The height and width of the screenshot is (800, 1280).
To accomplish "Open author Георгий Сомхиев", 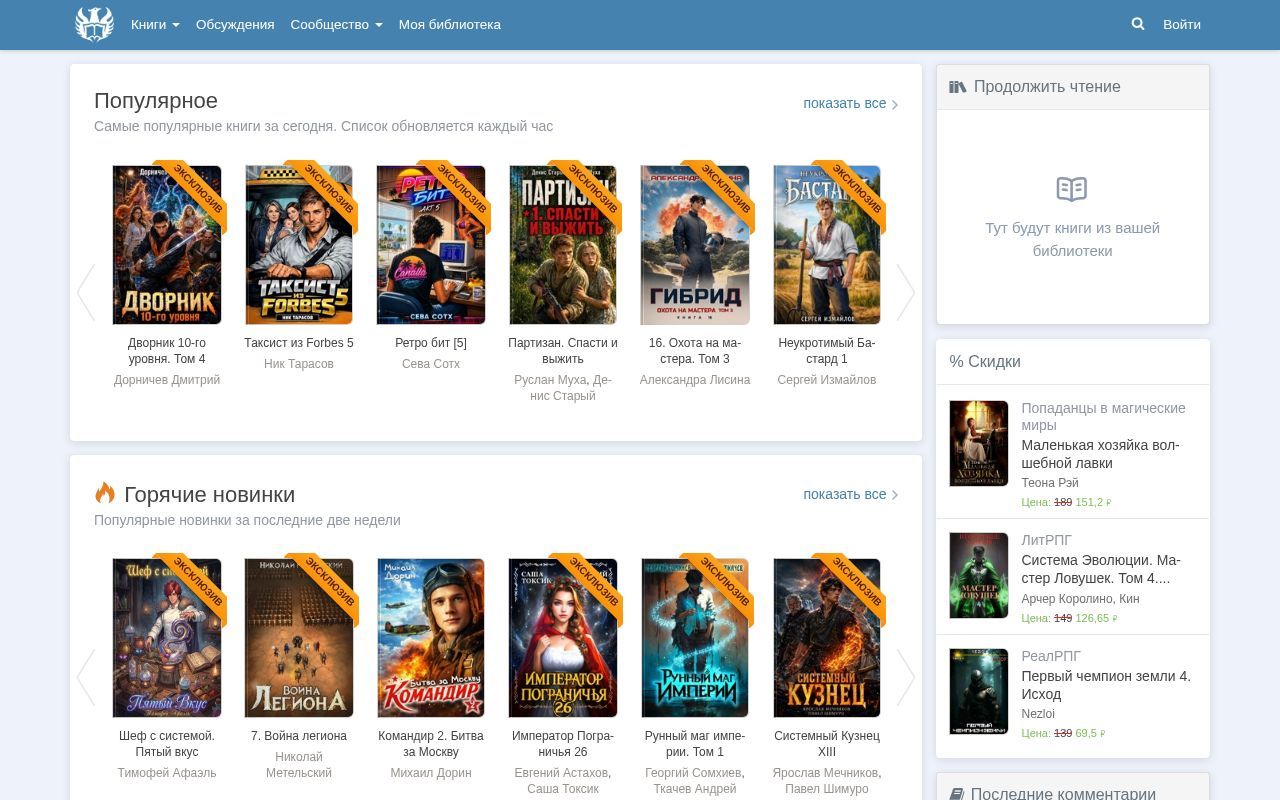I will click(693, 773).
